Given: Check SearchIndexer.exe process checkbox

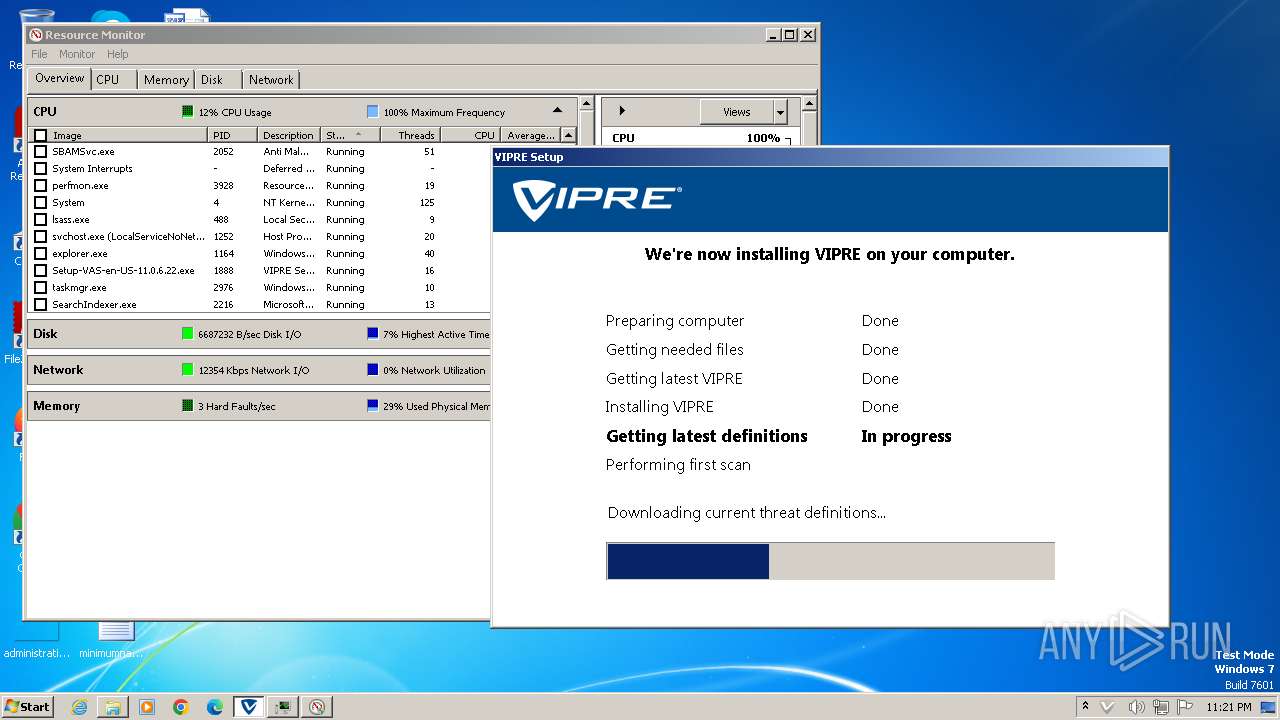Looking at the screenshot, I should (x=40, y=305).
